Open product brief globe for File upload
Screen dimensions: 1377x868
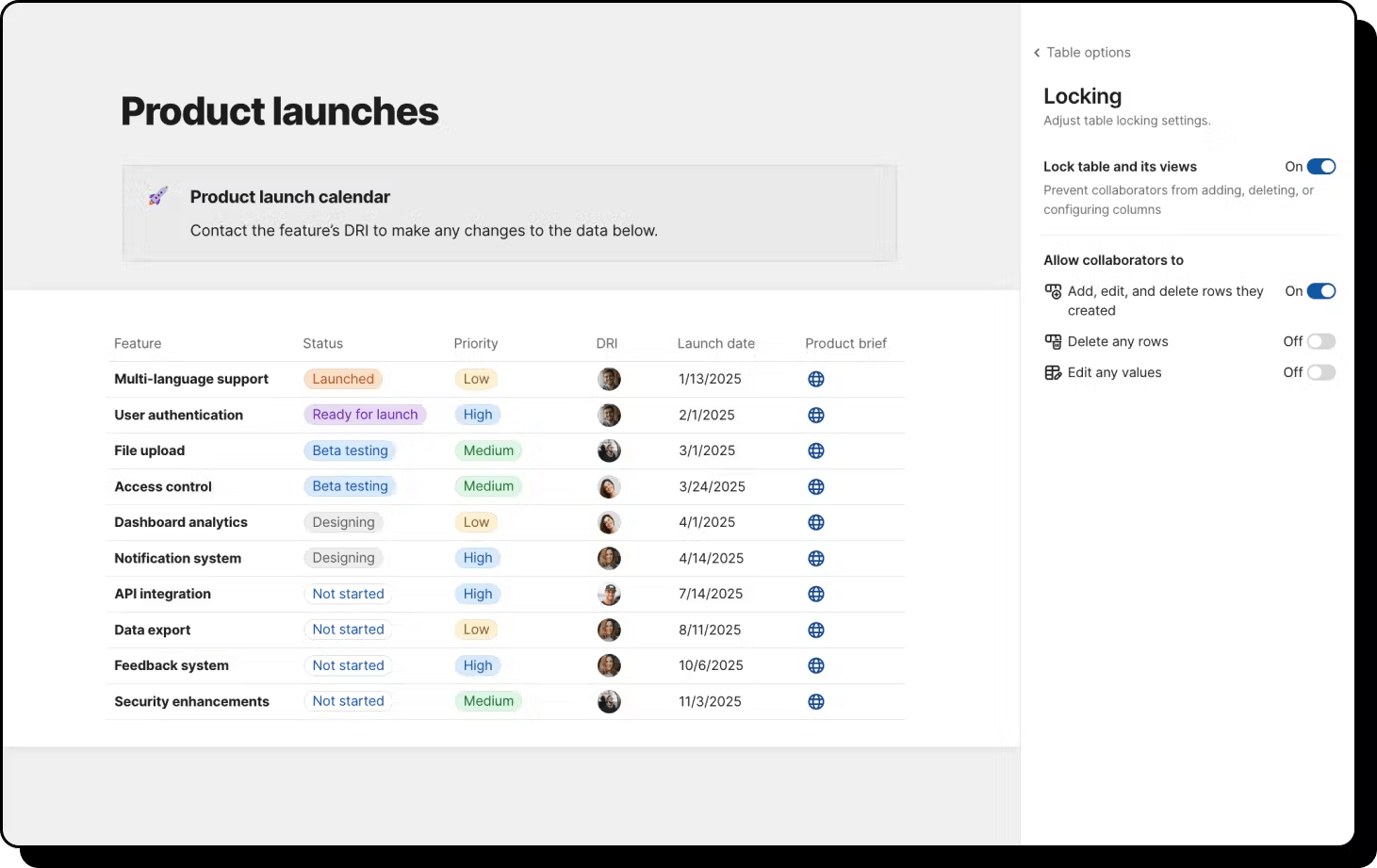[x=816, y=450]
